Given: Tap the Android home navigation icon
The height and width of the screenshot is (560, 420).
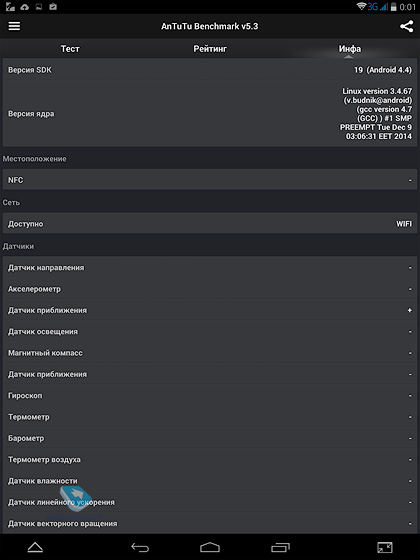Looking at the screenshot, I should click(210, 547).
